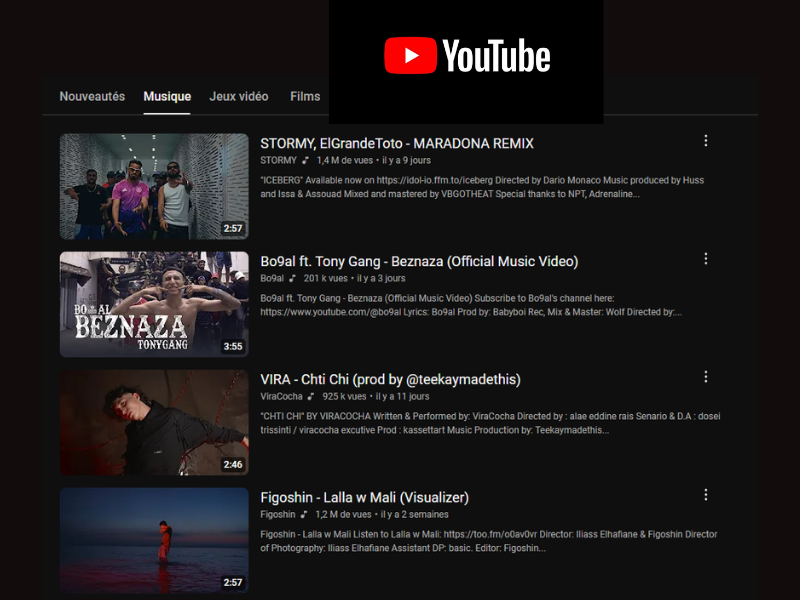This screenshot has width=800, height=600.
Task: Switch to the Nouveautés filter
Action: 91,96
